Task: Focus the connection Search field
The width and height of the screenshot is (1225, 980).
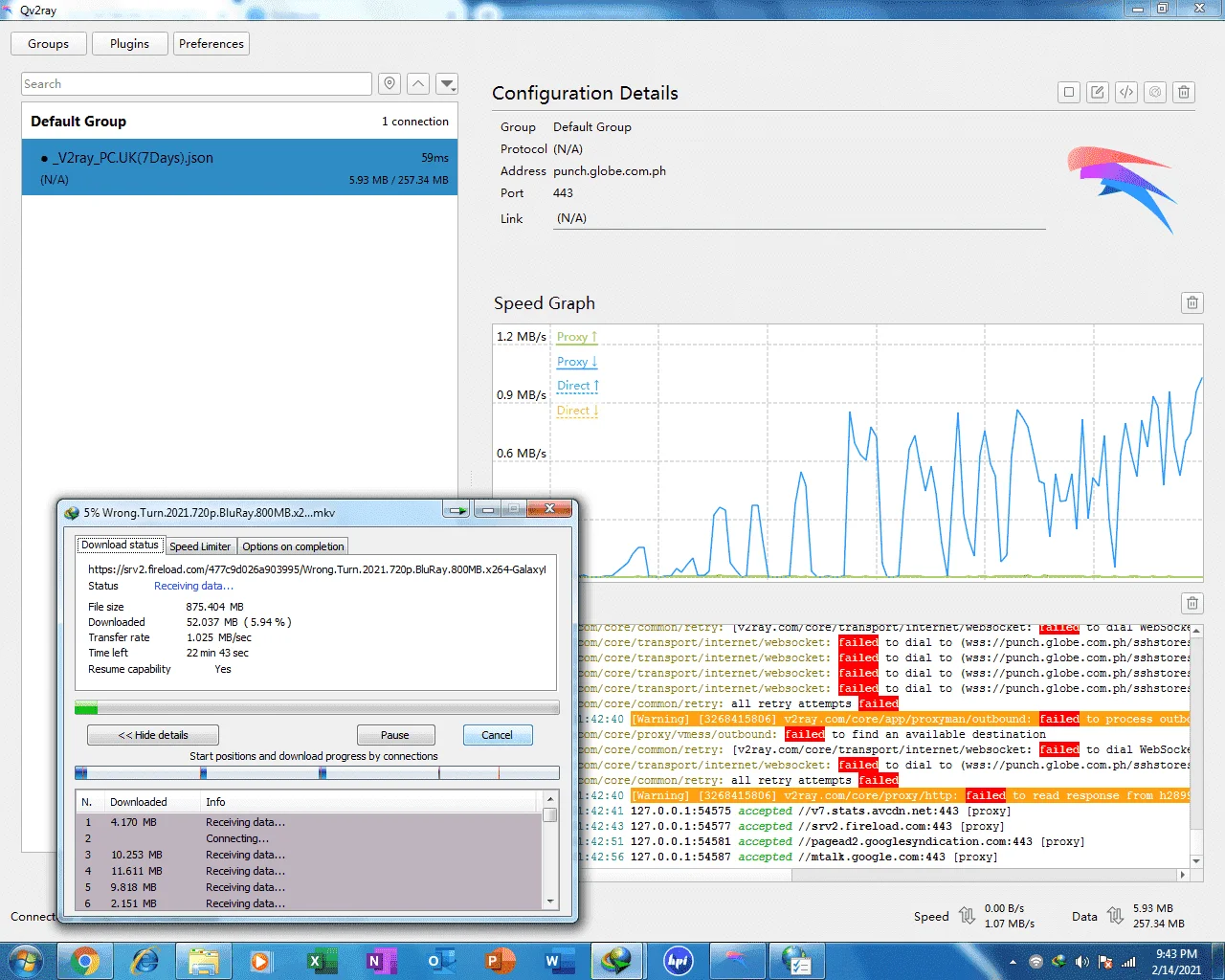Action: [x=196, y=84]
